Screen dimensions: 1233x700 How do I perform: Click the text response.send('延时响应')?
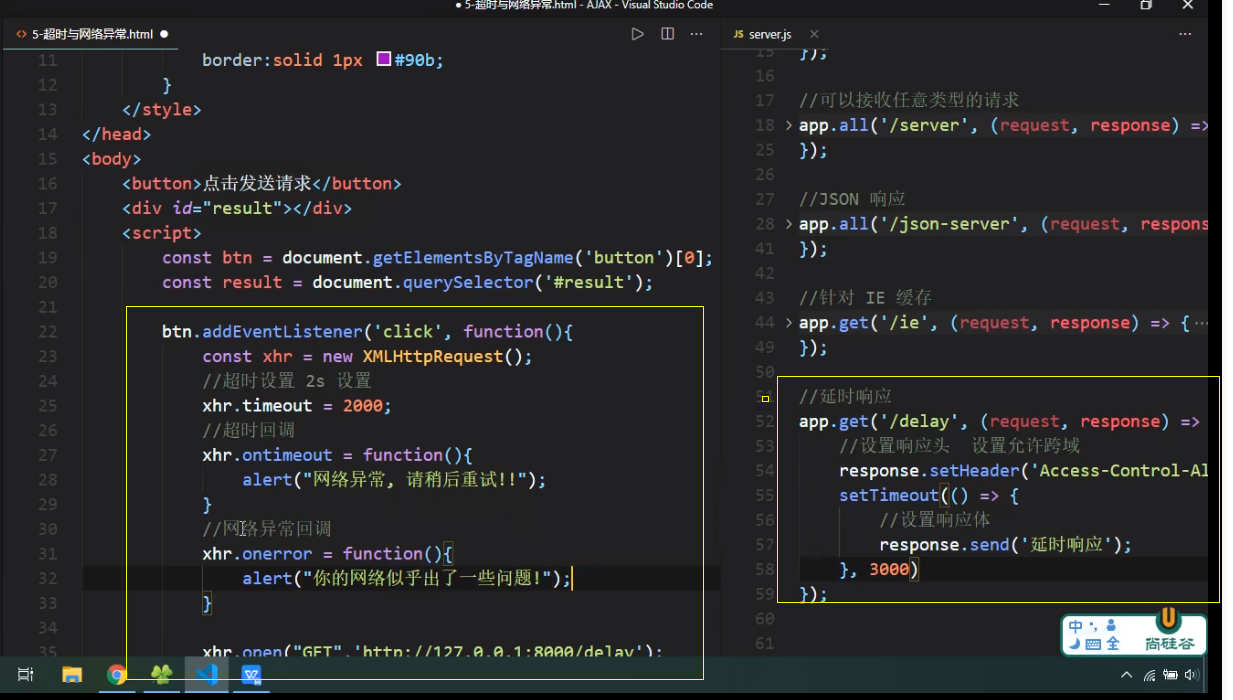point(1002,544)
